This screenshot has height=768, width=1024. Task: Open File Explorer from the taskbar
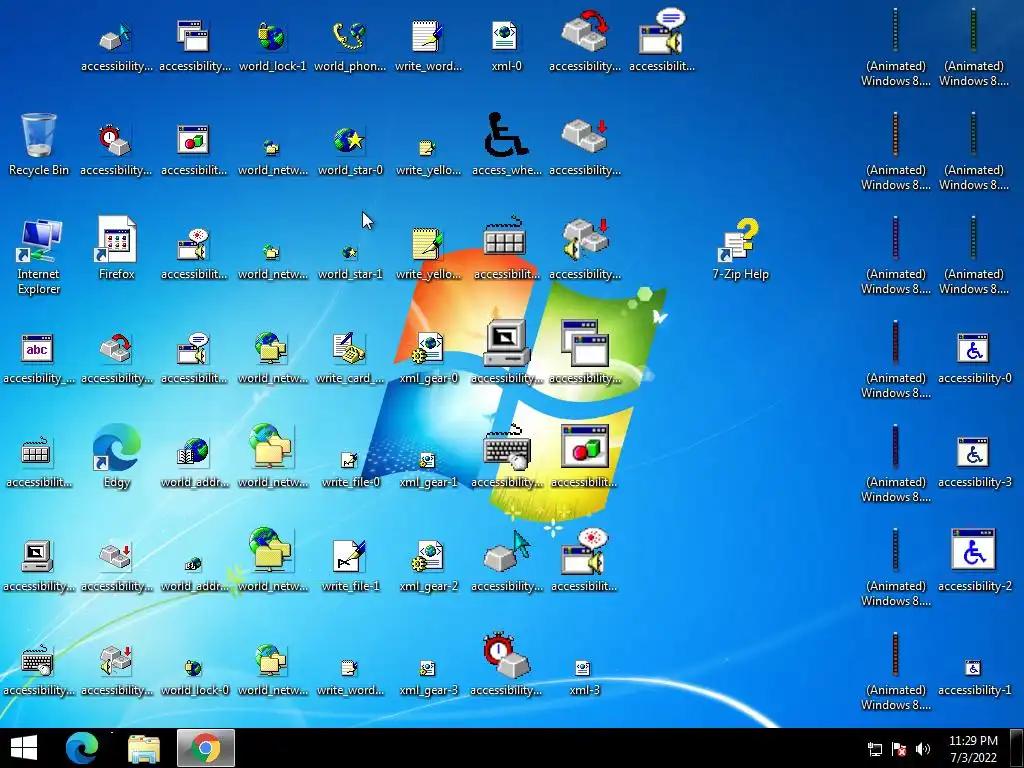(144, 748)
